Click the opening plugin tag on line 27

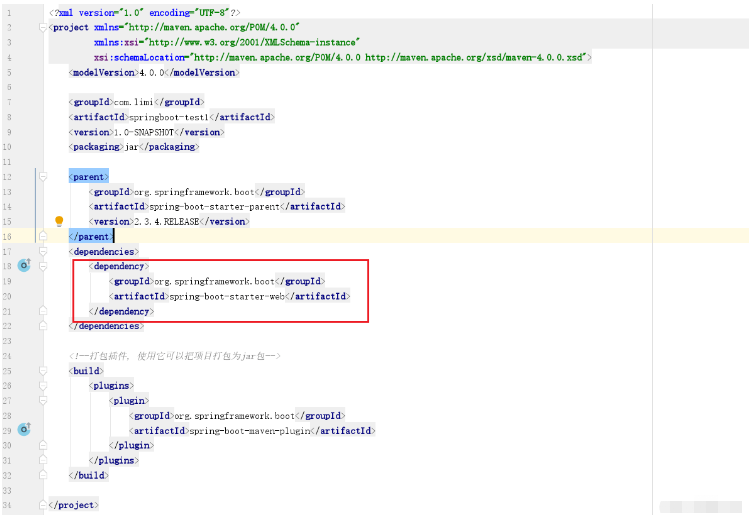pos(129,400)
